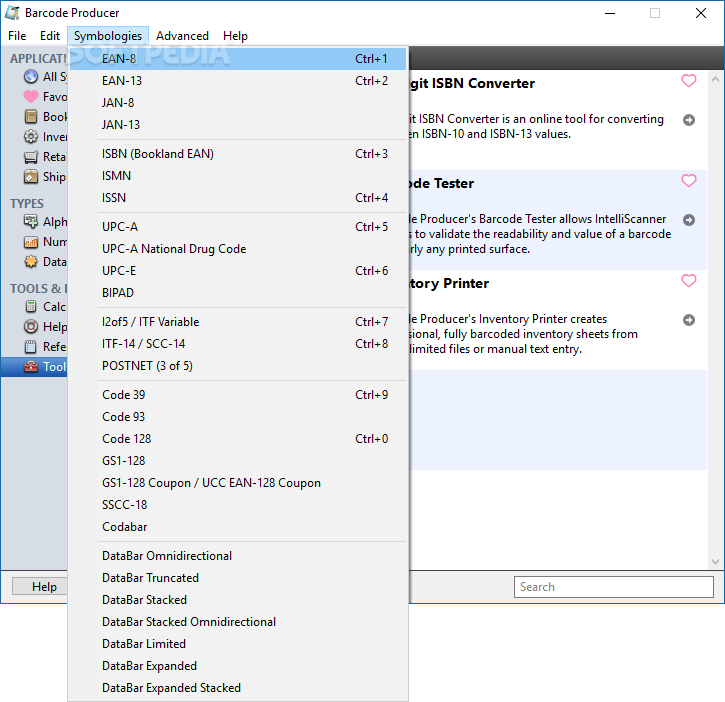The image size is (725, 702).
Task: Select Code 128 symbology
Action: [x=238, y=438]
